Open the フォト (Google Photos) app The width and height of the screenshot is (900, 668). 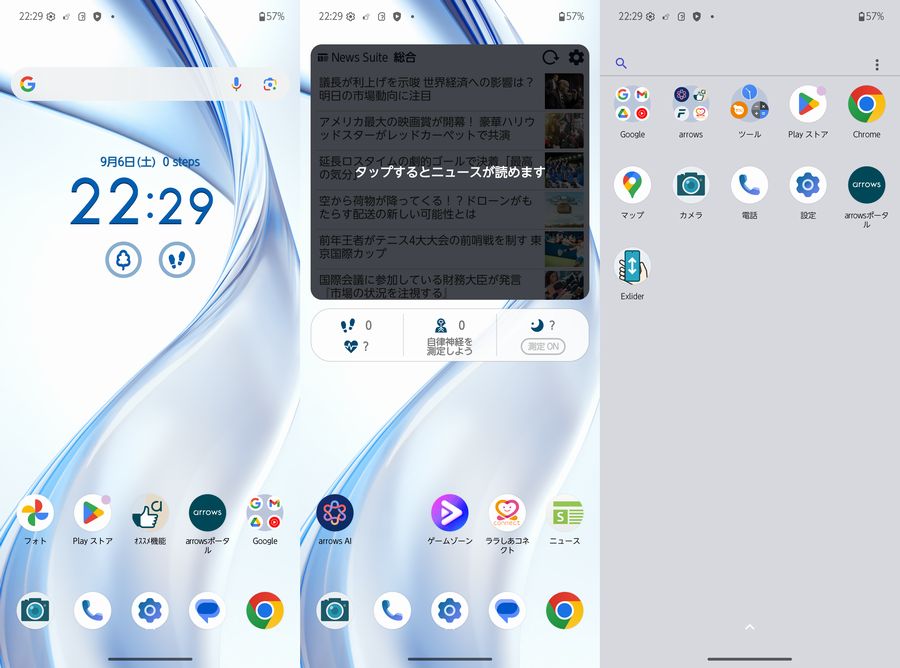[x=35, y=513]
